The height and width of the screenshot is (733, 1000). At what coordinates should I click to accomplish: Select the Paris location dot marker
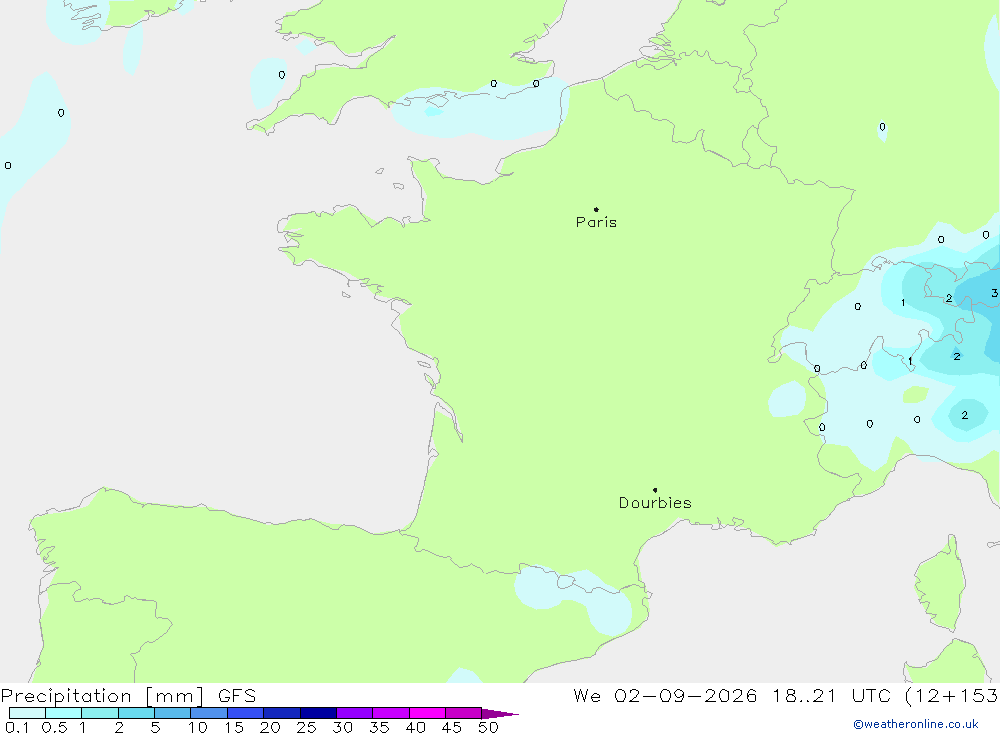coord(596,209)
